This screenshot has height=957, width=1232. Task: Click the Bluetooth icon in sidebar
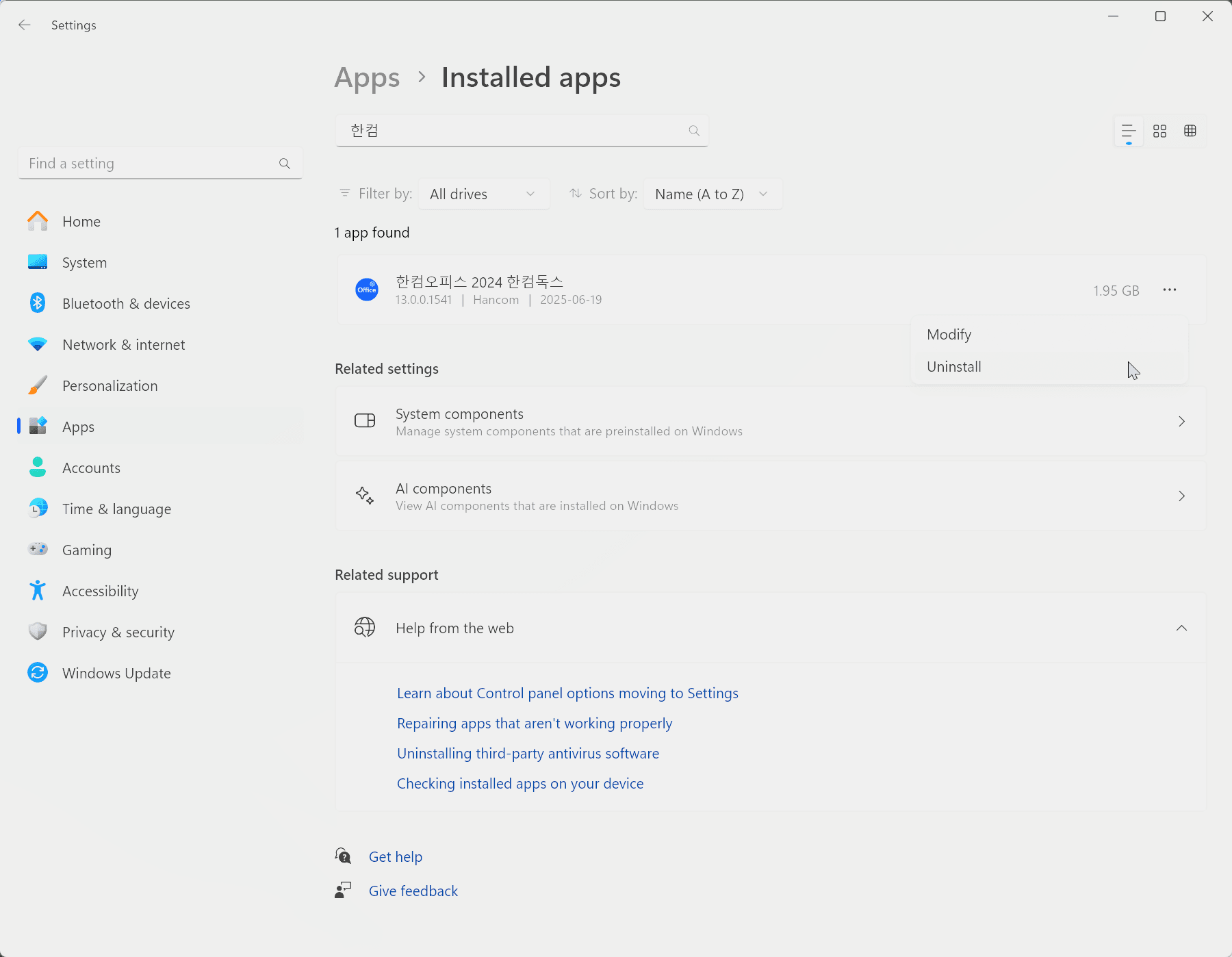click(x=38, y=303)
